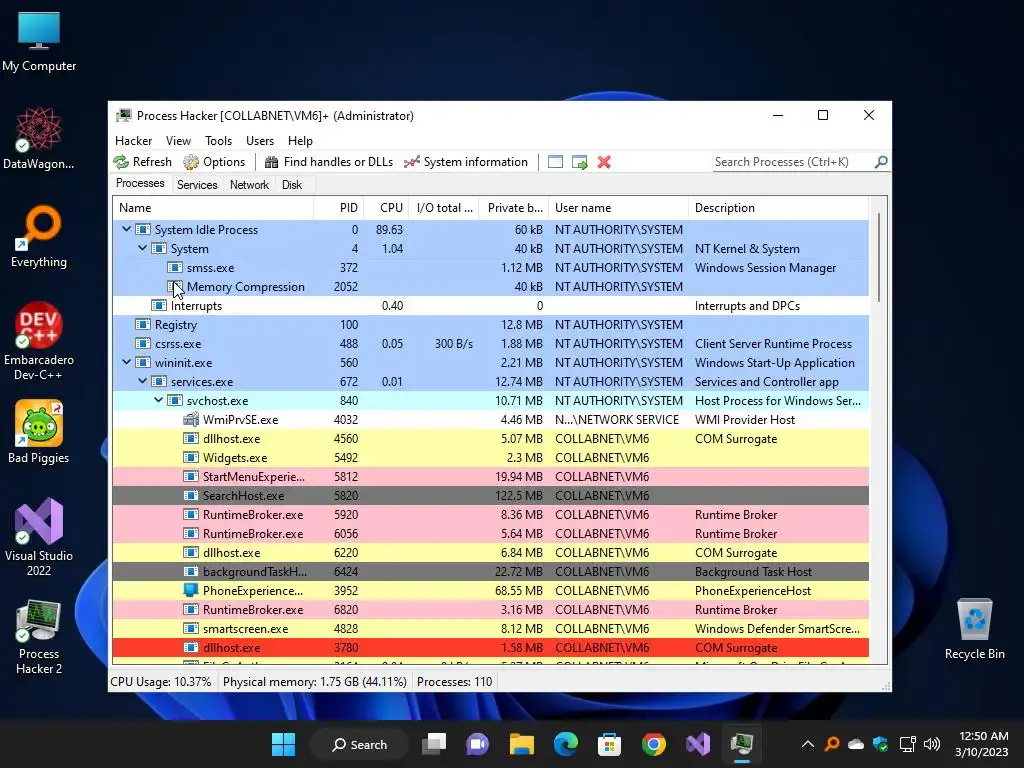The height and width of the screenshot is (768, 1024).
Task: Open File Explorer from the taskbar
Action: 522,744
